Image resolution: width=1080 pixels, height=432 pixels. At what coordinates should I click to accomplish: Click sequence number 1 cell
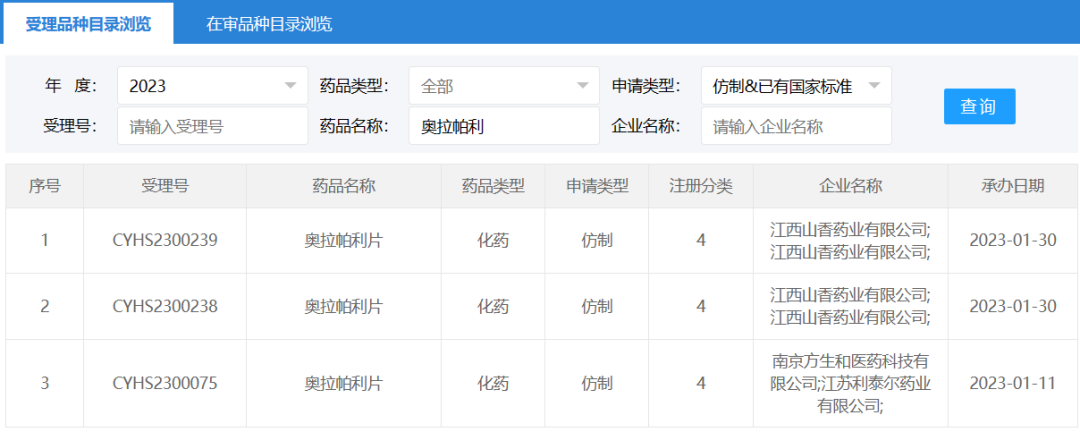[44, 240]
